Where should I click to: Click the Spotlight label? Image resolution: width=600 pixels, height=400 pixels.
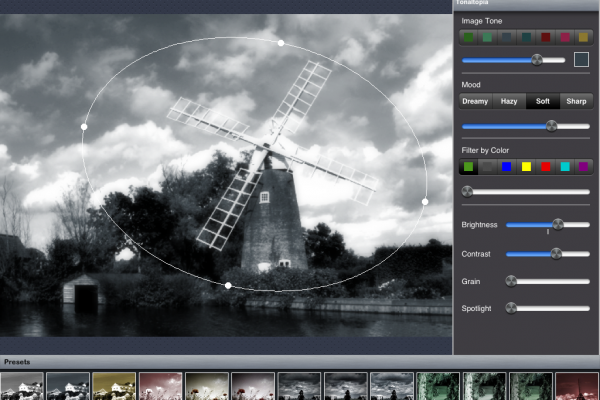476,309
